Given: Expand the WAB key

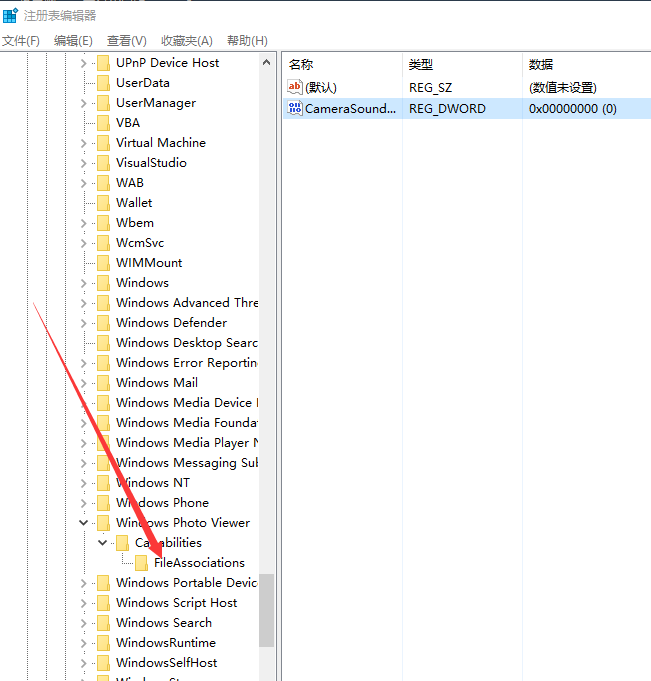Looking at the screenshot, I should coord(83,183).
